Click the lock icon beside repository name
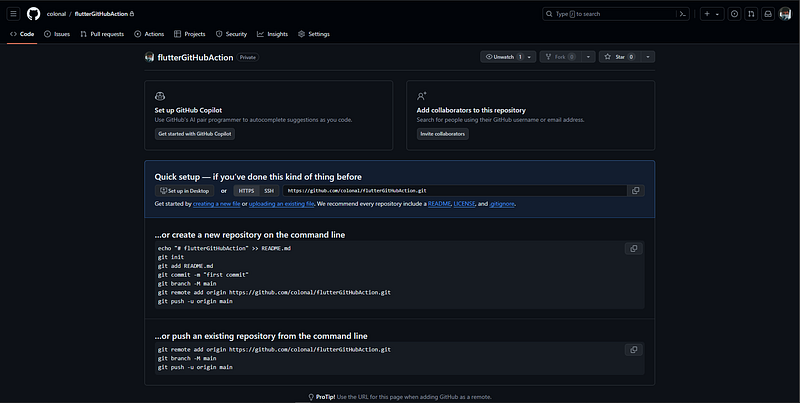 click(132, 14)
